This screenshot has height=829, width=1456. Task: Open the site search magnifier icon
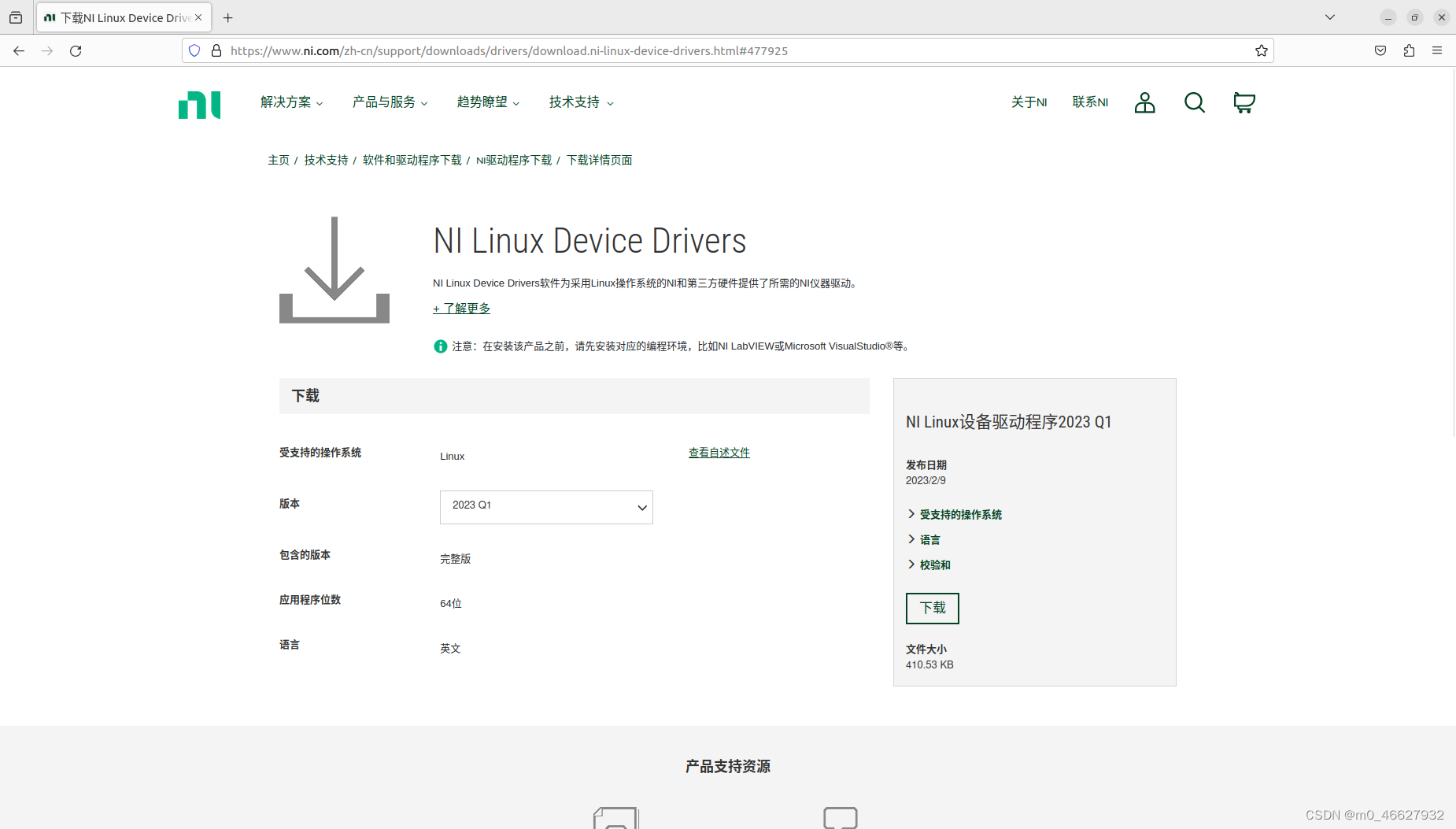1194,102
